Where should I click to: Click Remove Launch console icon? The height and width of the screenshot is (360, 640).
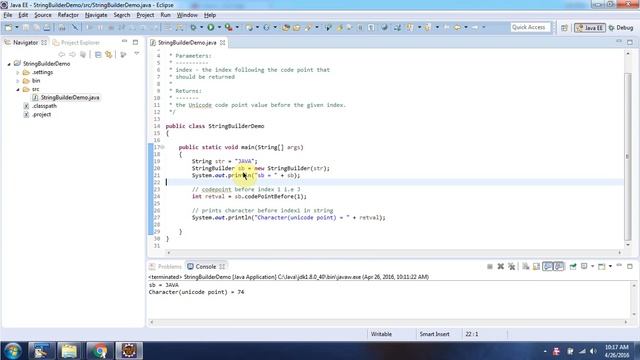coord(500,267)
